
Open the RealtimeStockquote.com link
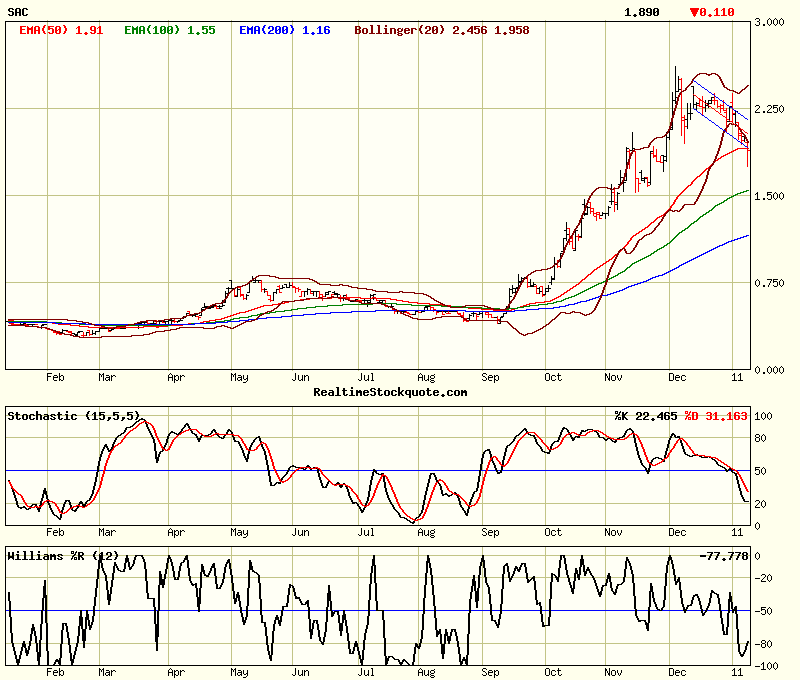tap(390, 392)
